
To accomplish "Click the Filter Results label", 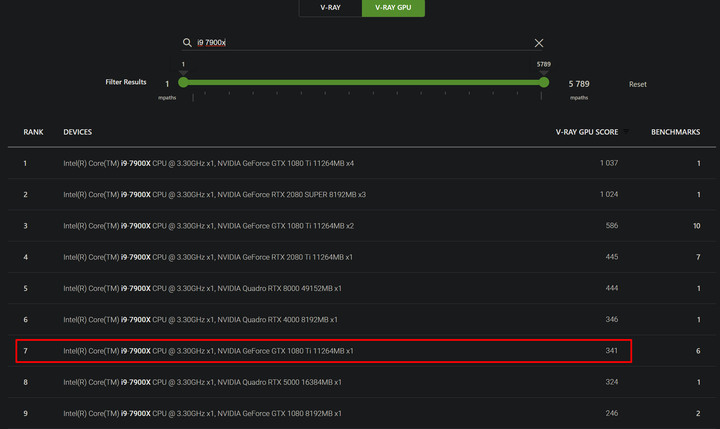I will point(126,82).
